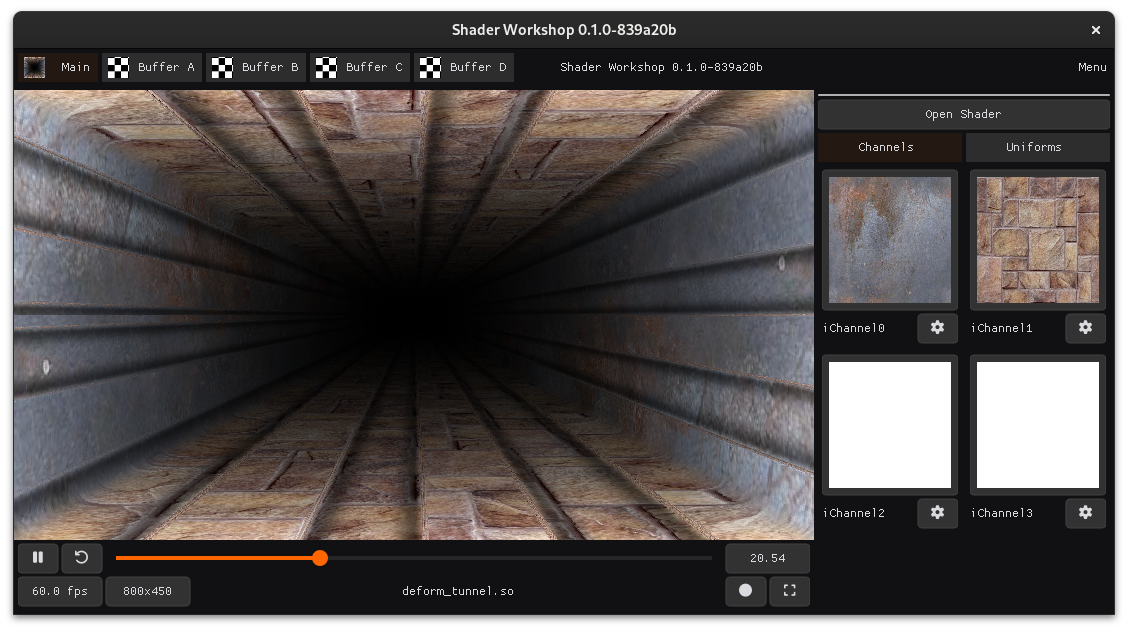Click the 20.54 time value field

click(768, 558)
